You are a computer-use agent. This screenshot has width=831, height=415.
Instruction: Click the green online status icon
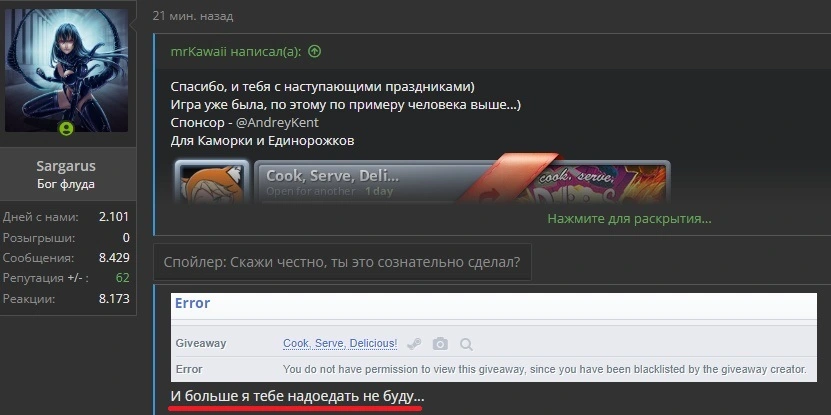click(x=66, y=128)
